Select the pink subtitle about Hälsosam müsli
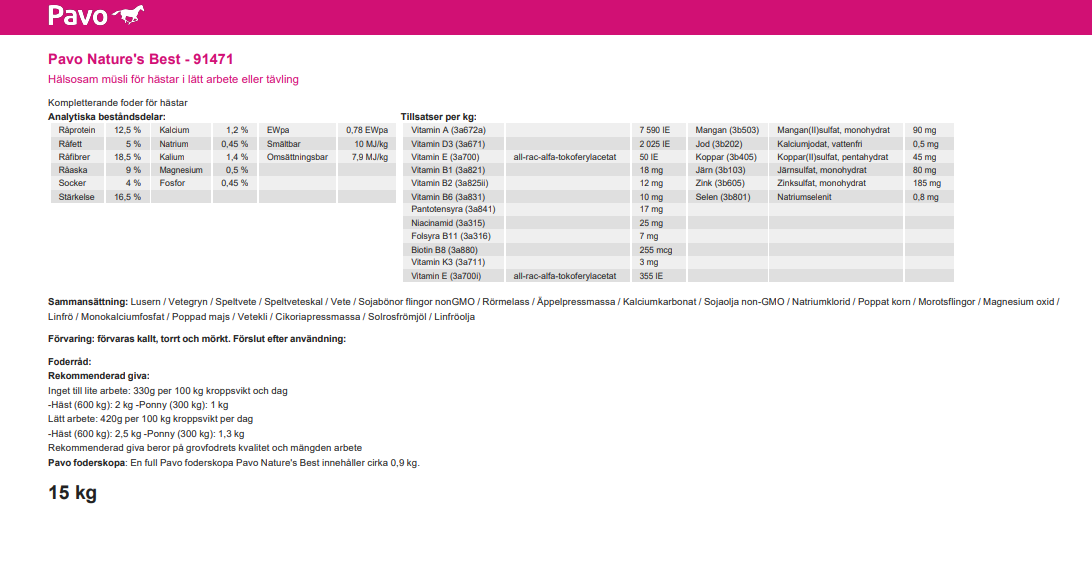Image resolution: width=1092 pixels, height=570 pixels. click(x=173, y=79)
